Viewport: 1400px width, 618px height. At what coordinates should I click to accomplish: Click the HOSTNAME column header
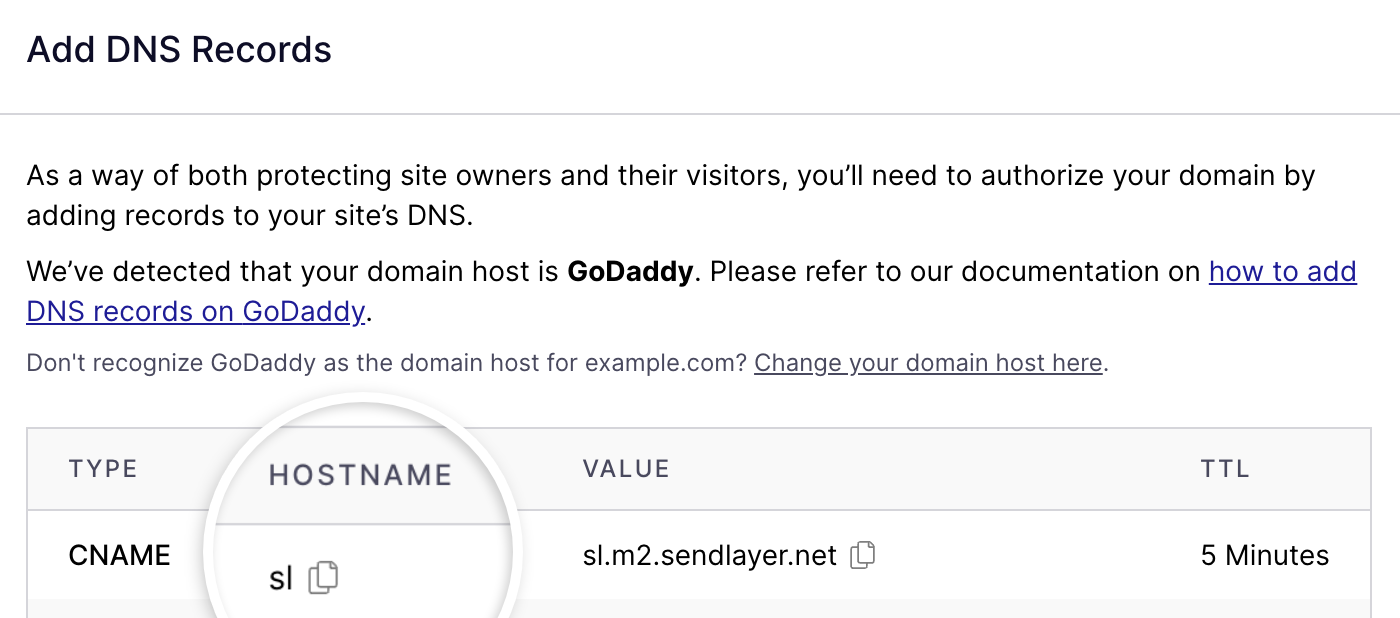point(360,475)
